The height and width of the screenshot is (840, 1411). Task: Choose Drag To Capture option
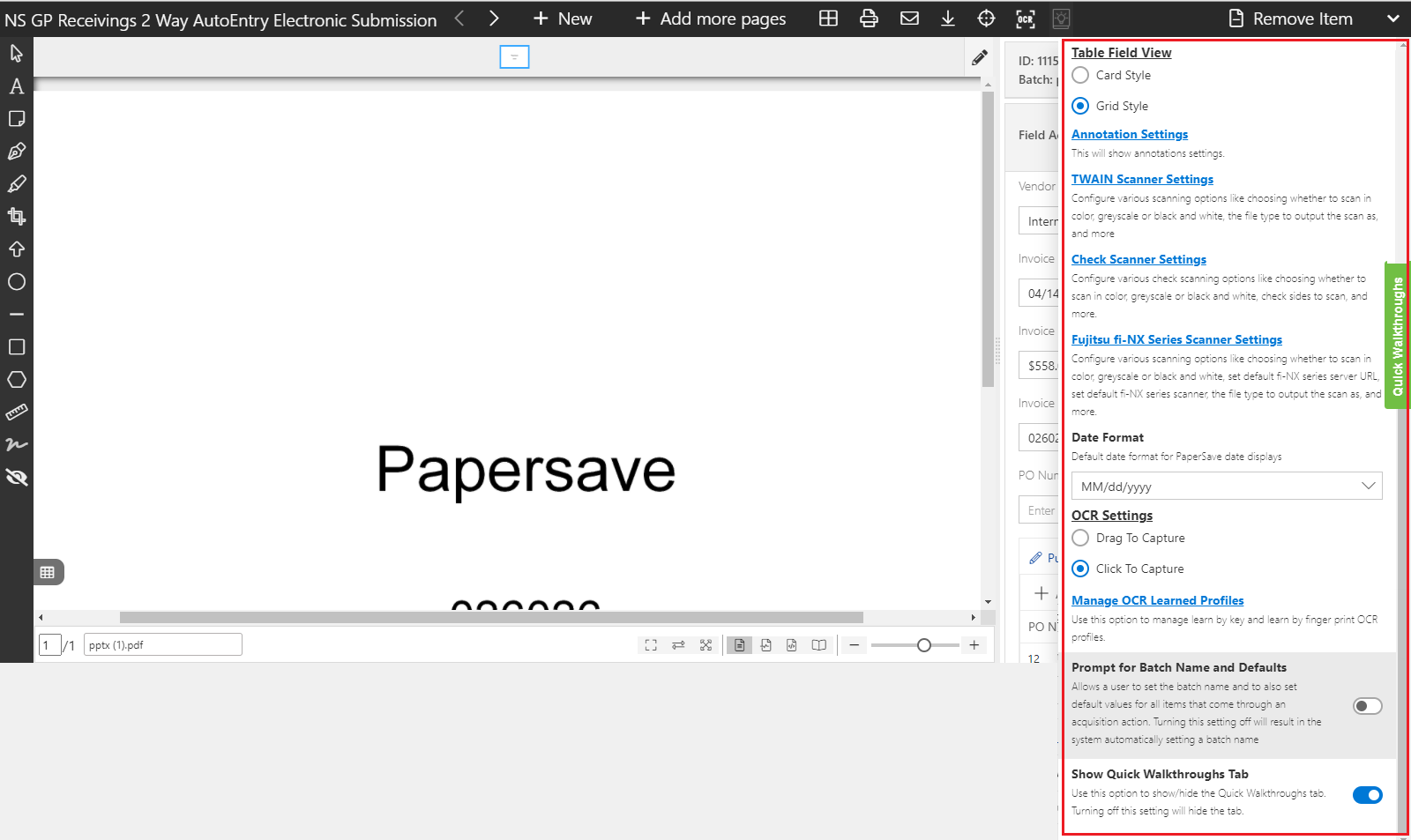pos(1080,538)
